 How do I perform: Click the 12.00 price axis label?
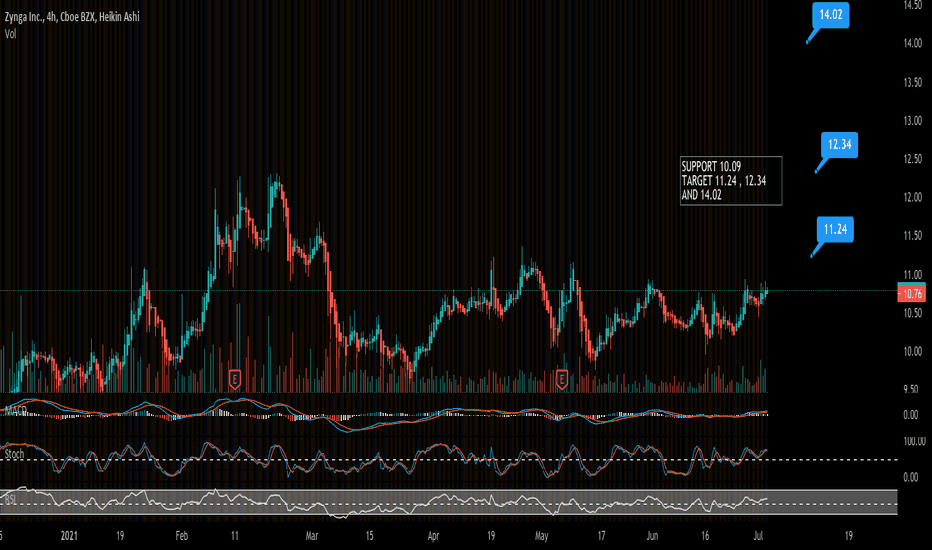912,197
